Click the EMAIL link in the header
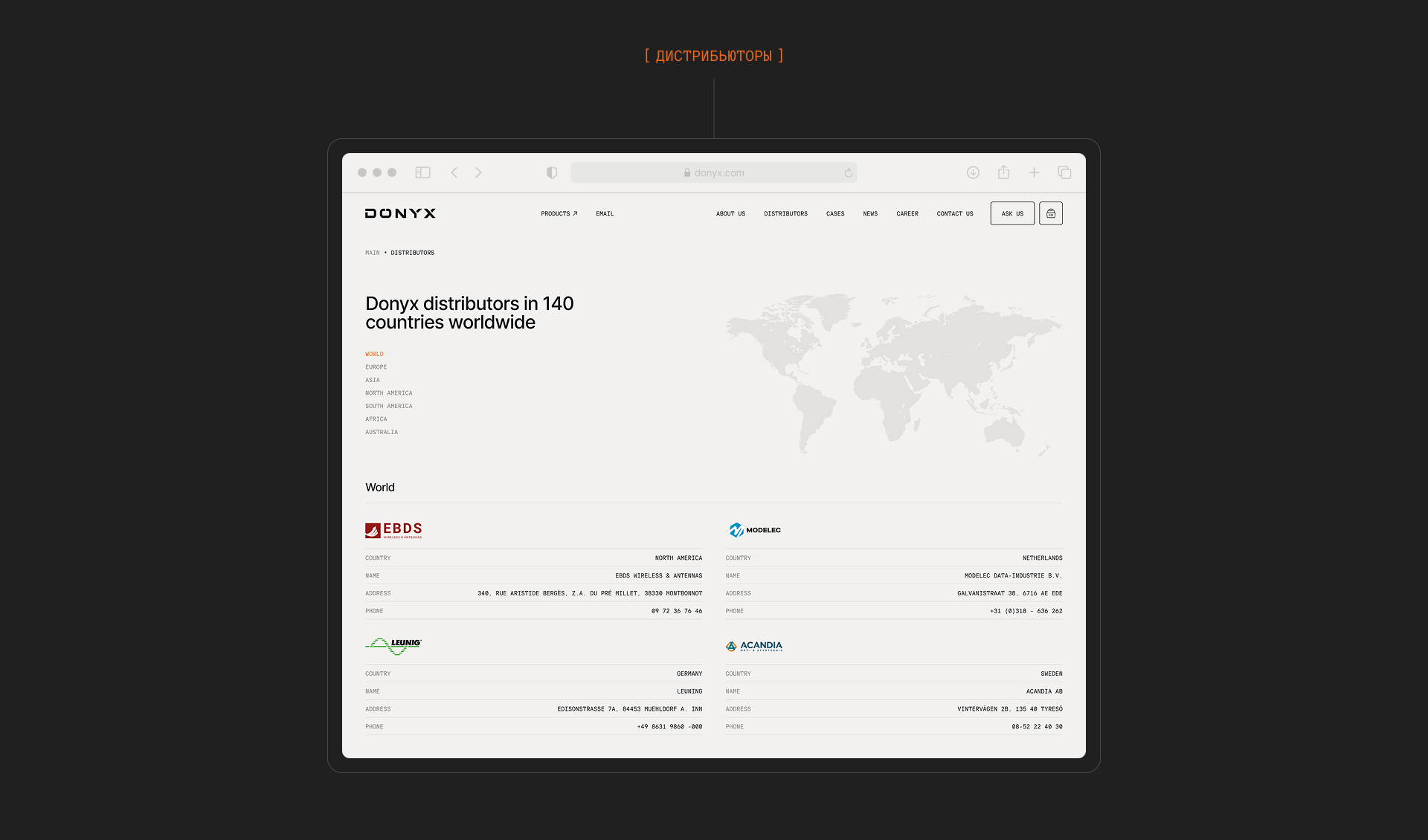1428x840 pixels. coord(604,213)
